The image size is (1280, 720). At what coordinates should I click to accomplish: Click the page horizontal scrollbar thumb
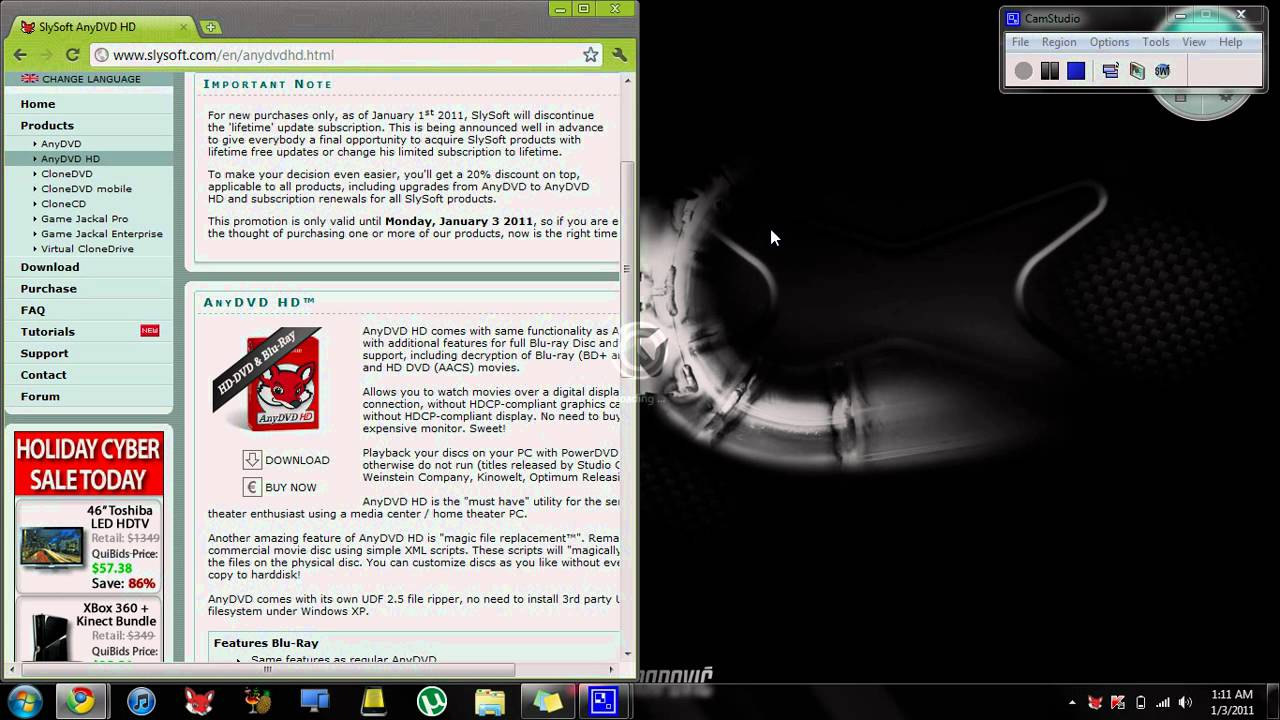point(267,670)
